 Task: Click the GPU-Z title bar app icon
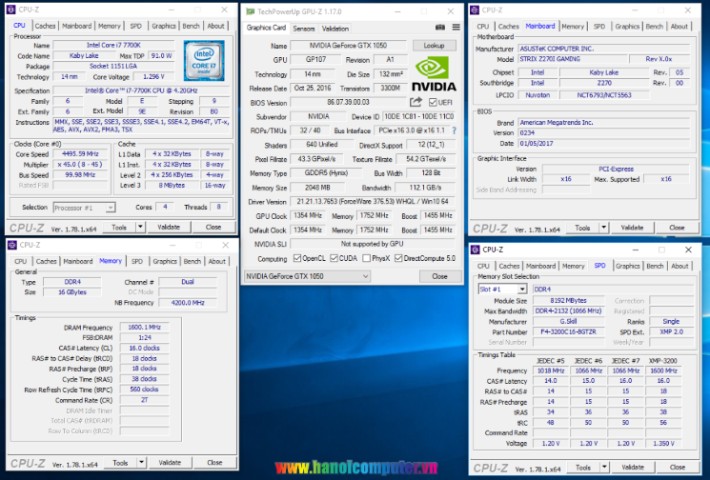250,11
